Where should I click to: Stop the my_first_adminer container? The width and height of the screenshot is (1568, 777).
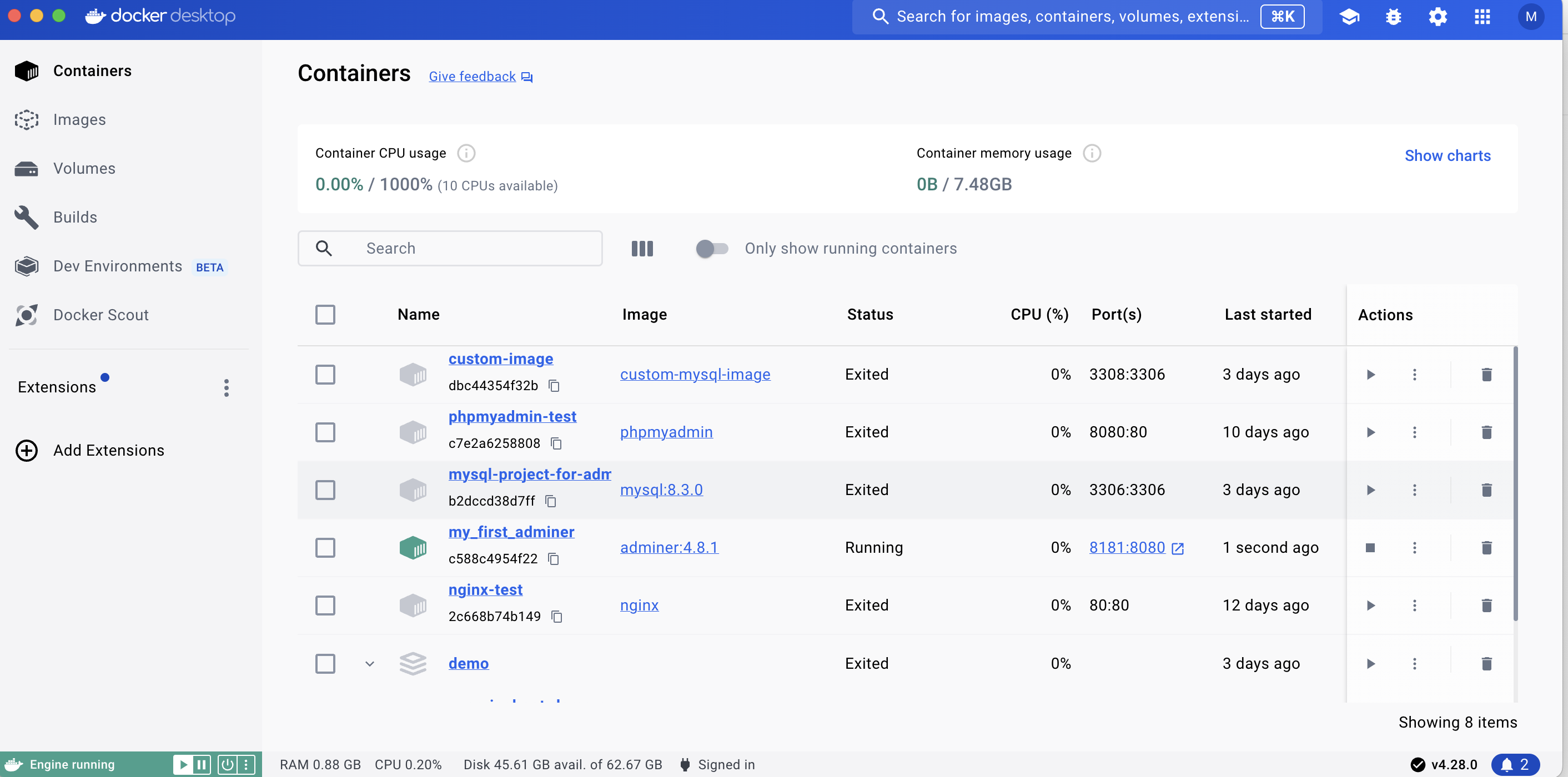pyautogui.click(x=1370, y=548)
